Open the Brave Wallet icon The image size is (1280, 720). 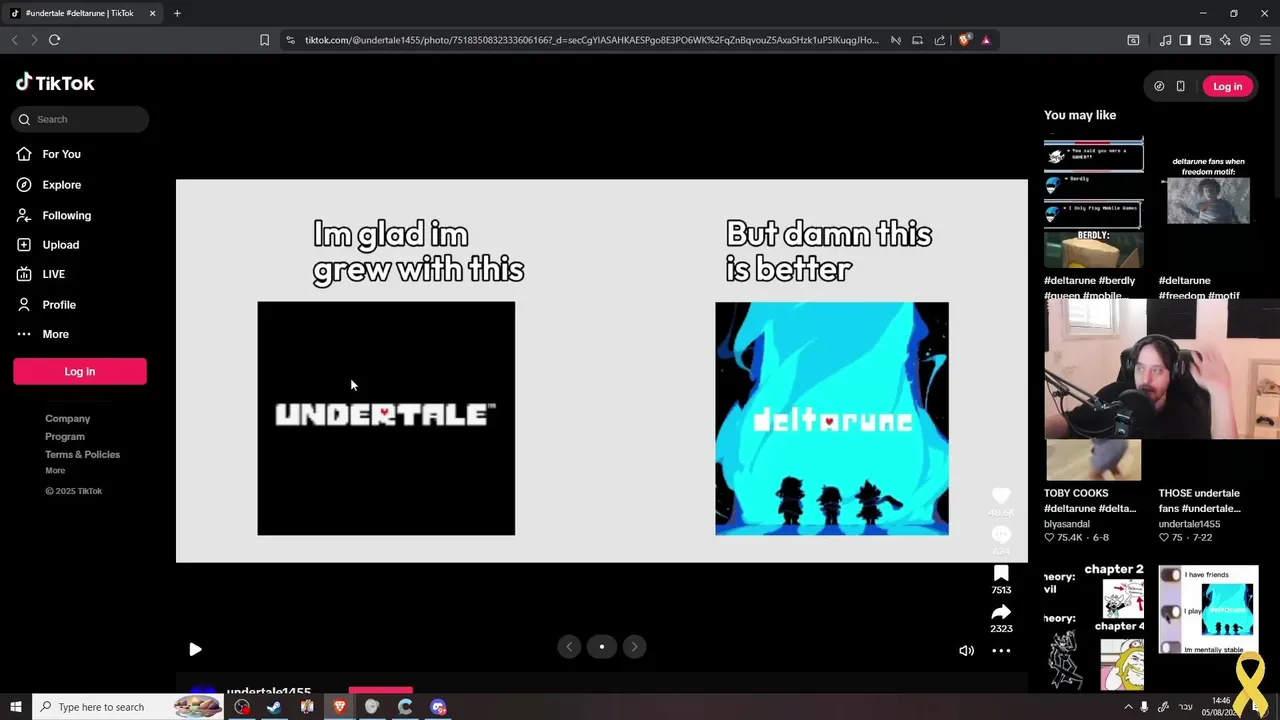[1205, 40]
